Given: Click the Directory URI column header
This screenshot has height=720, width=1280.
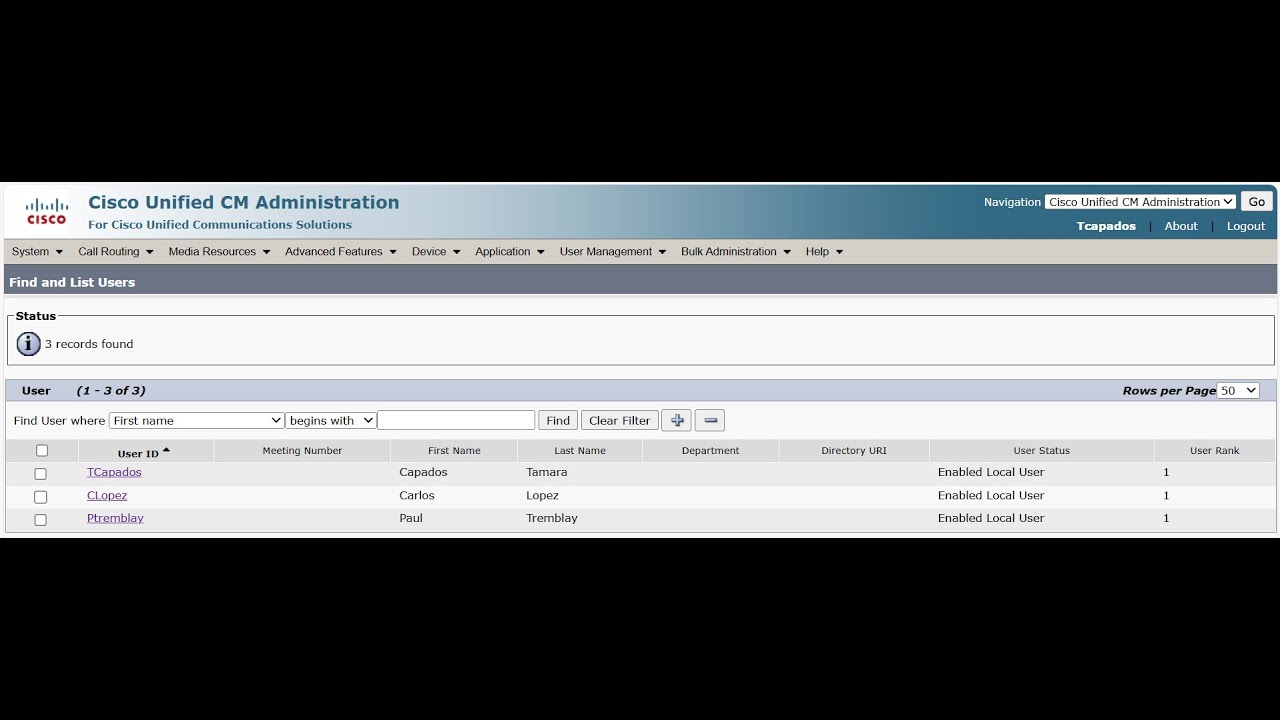Looking at the screenshot, I should pos(854,451).
